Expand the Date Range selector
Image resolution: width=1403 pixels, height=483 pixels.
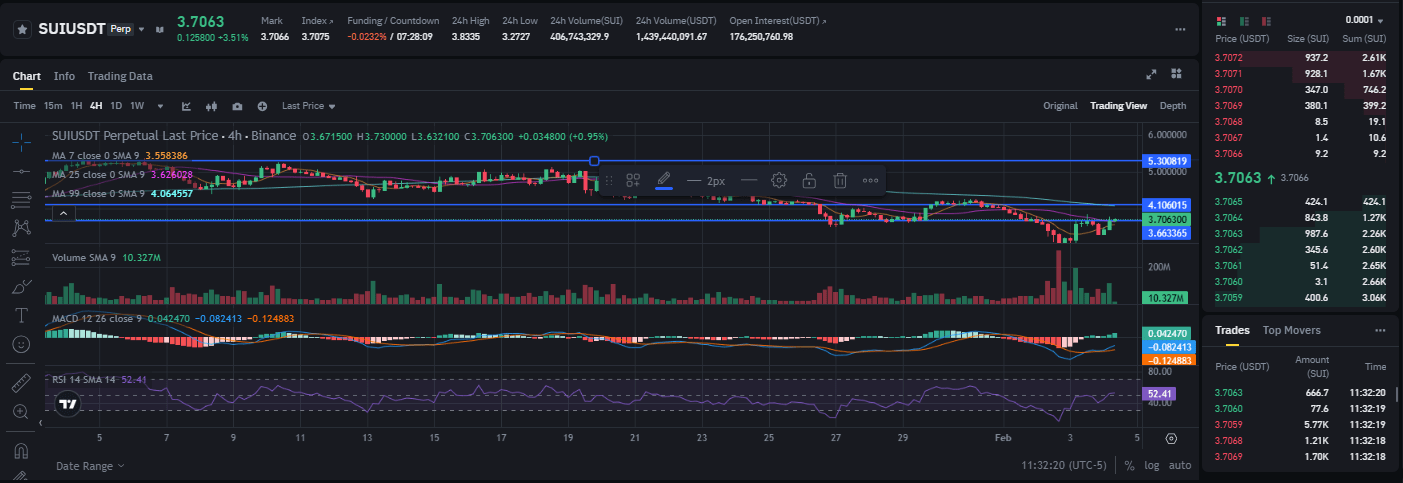tap(90, 466)
